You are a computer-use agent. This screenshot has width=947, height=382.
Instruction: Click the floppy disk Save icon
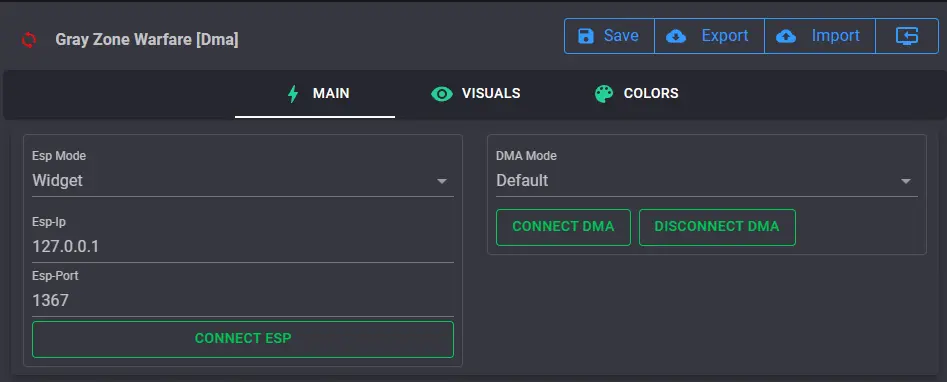pyautogui.click(x=586, y=36)
